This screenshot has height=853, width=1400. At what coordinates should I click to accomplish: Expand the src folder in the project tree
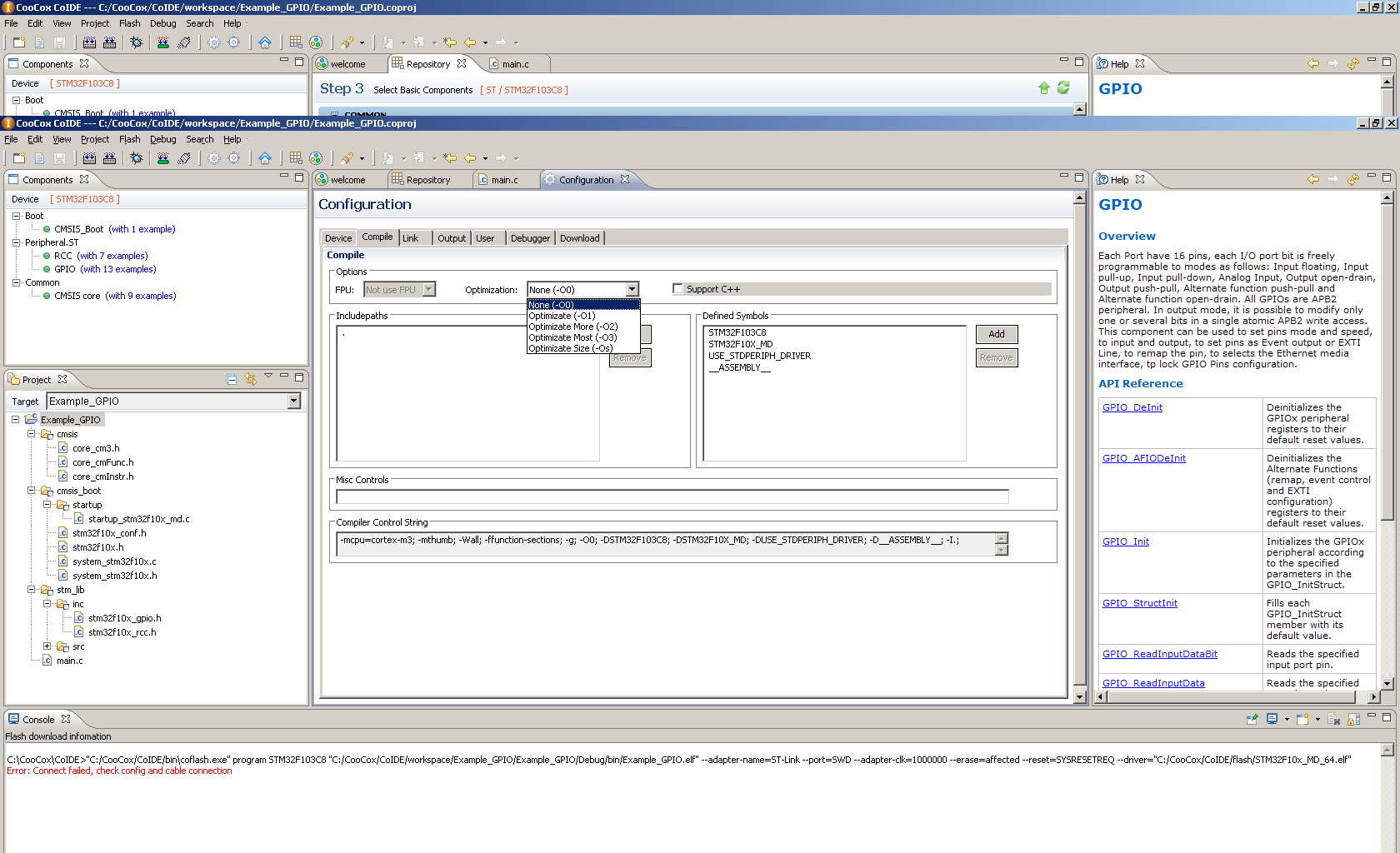[47, 646]
